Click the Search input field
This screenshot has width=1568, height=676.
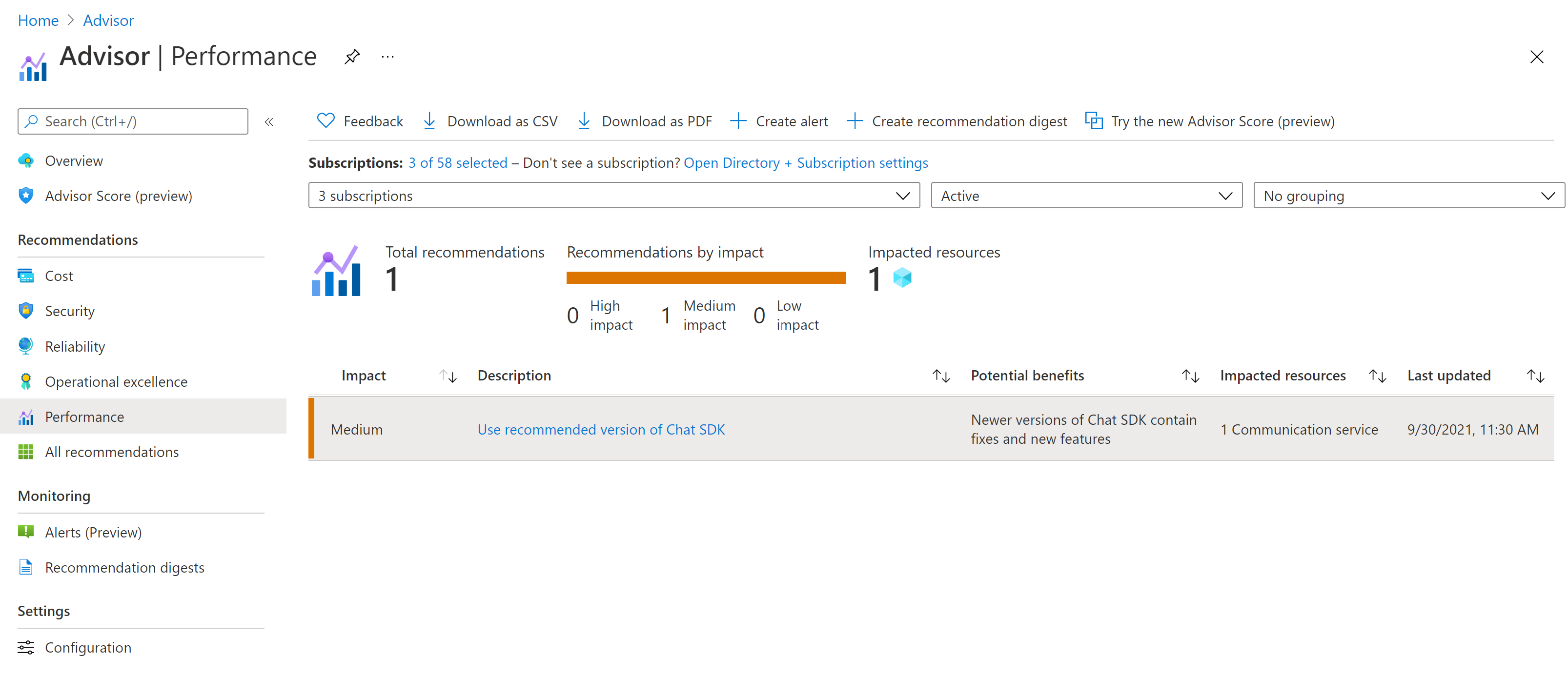[133, 121]
